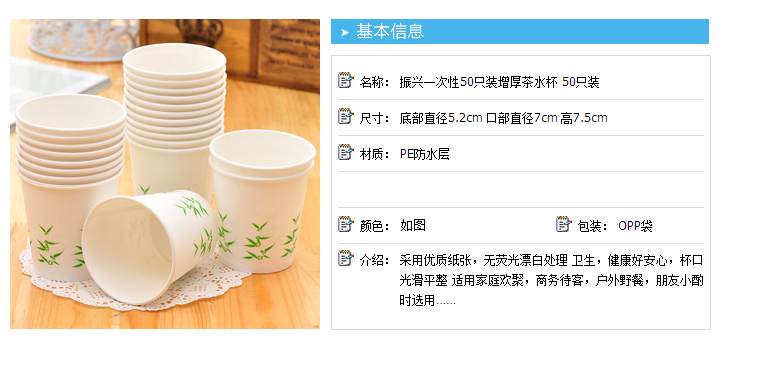Screen dimensions: 763x372
Task: Click the description text starting 采用优质纸张
Action: (551, 280)
